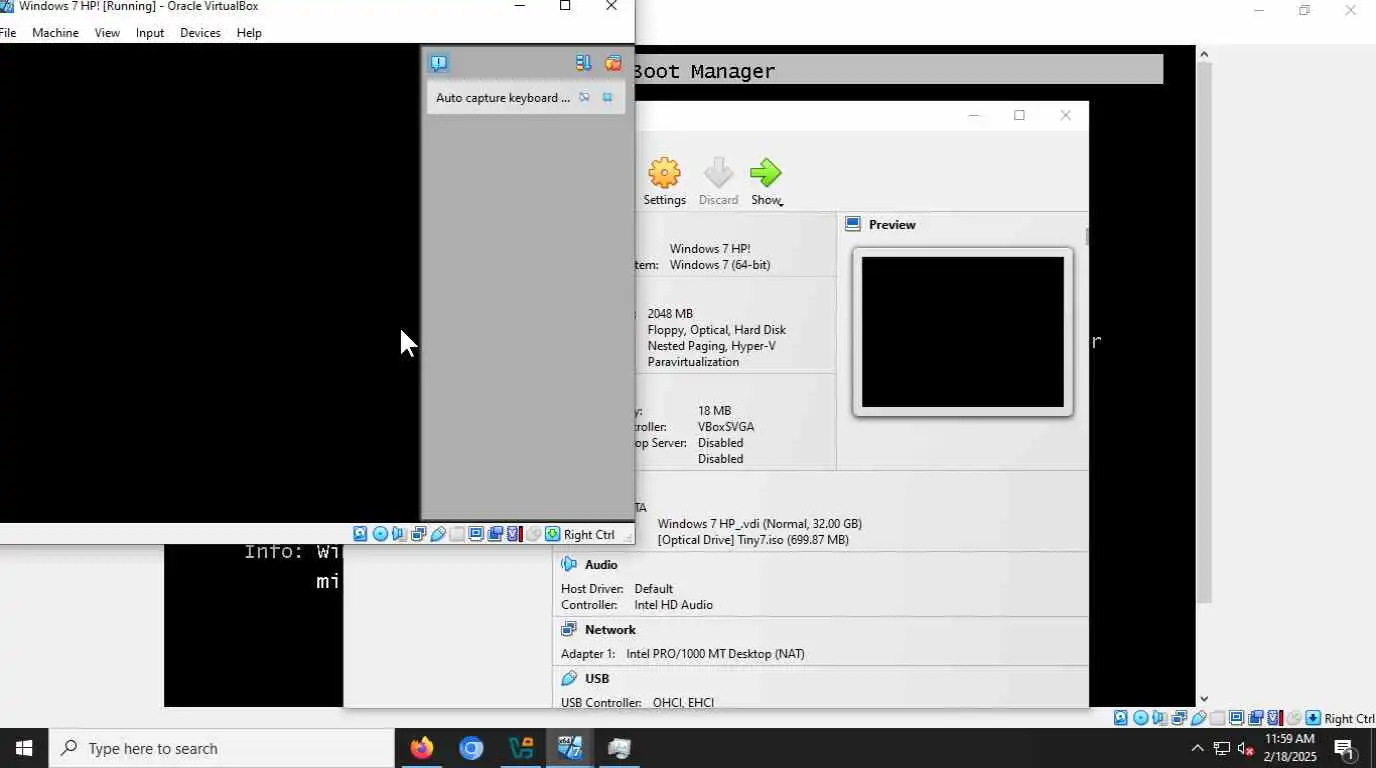Show hidden system tray icons
The height and width of the screenshot is (768, 1376).
[x=1197, y=748]
